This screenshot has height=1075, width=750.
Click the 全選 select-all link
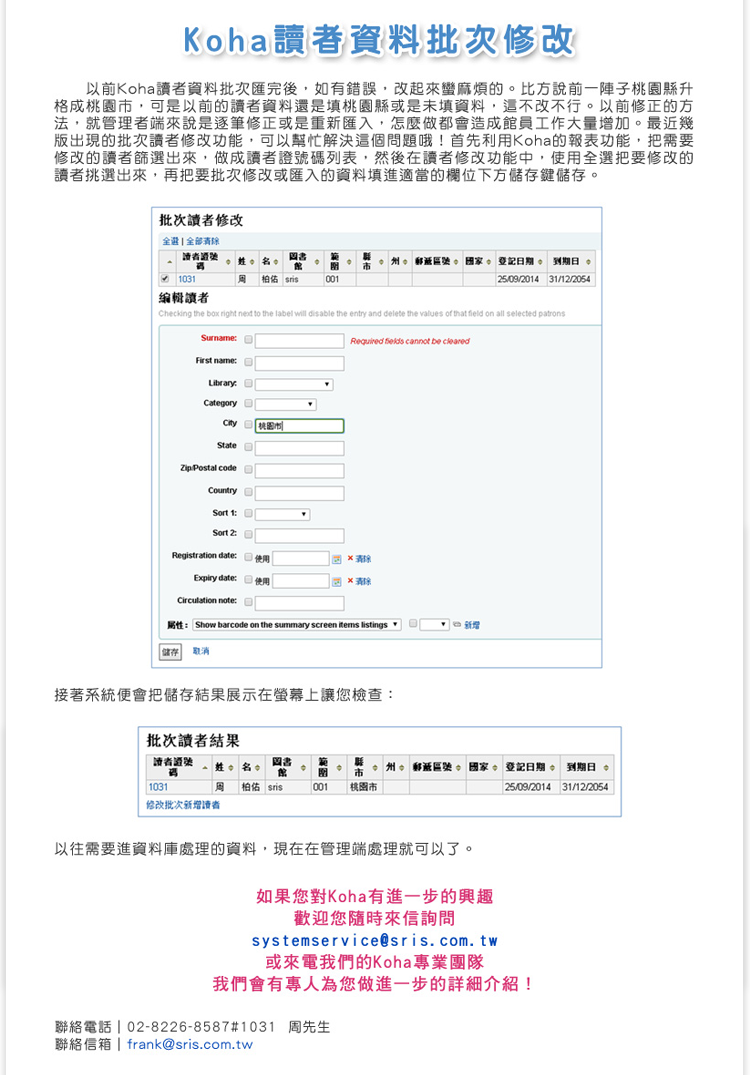coord(170,241)
